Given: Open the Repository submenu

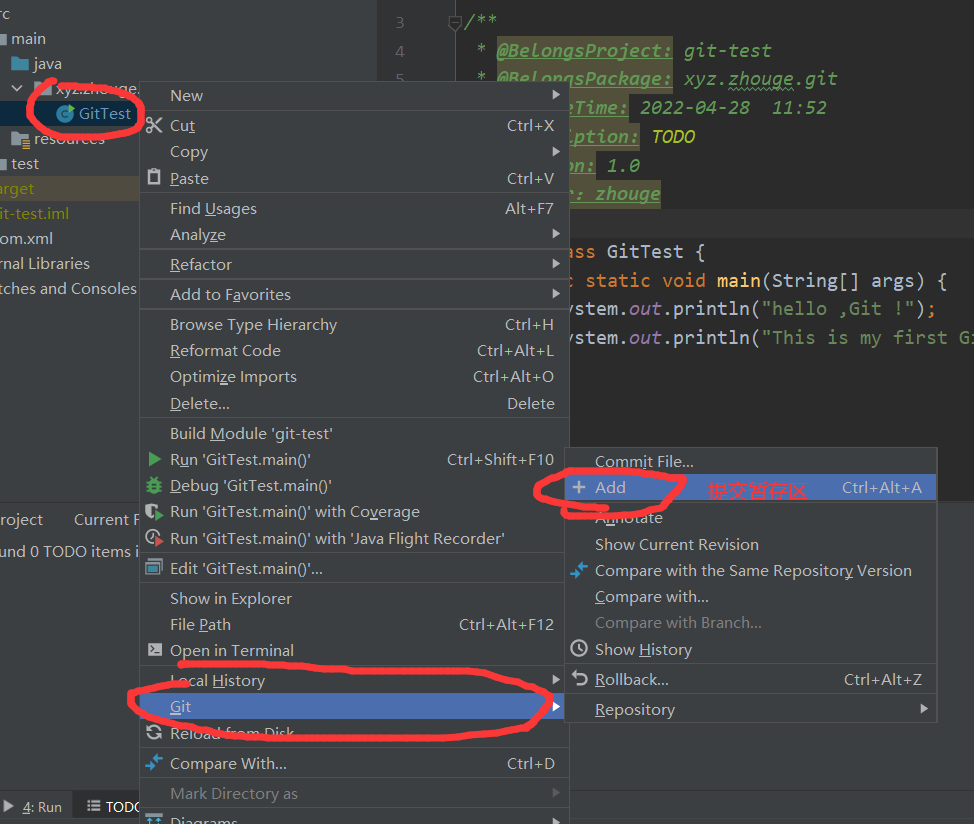Looking at the screenshot, I should pos(750,709).
